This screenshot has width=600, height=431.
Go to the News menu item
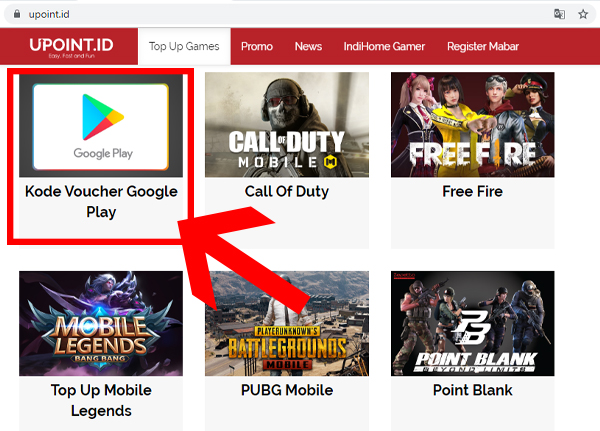pos(308,47)
